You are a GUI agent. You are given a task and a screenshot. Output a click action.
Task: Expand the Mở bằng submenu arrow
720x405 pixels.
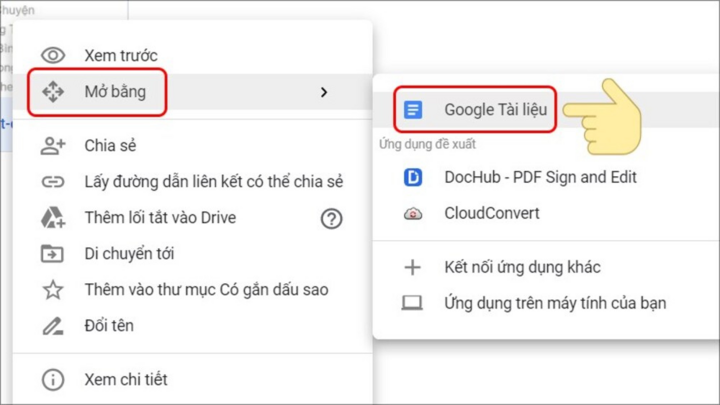point(324,92)
